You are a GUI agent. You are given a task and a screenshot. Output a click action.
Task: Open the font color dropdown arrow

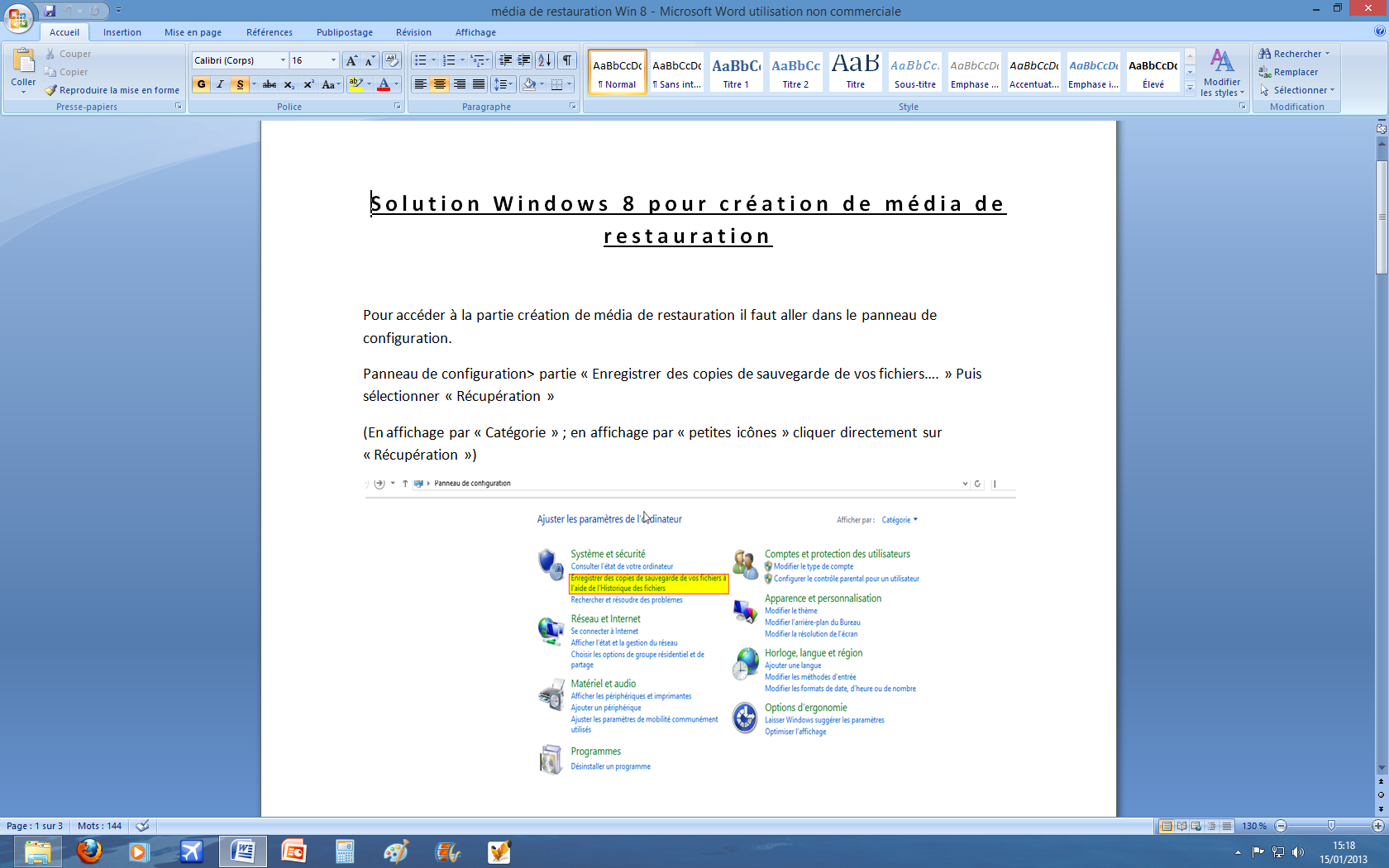(x=396, y=84)
